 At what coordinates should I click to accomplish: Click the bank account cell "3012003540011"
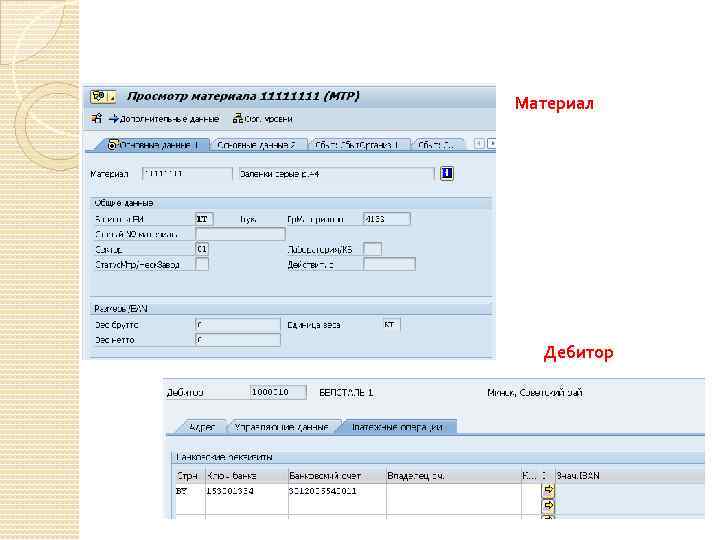[x=337, y=491]
